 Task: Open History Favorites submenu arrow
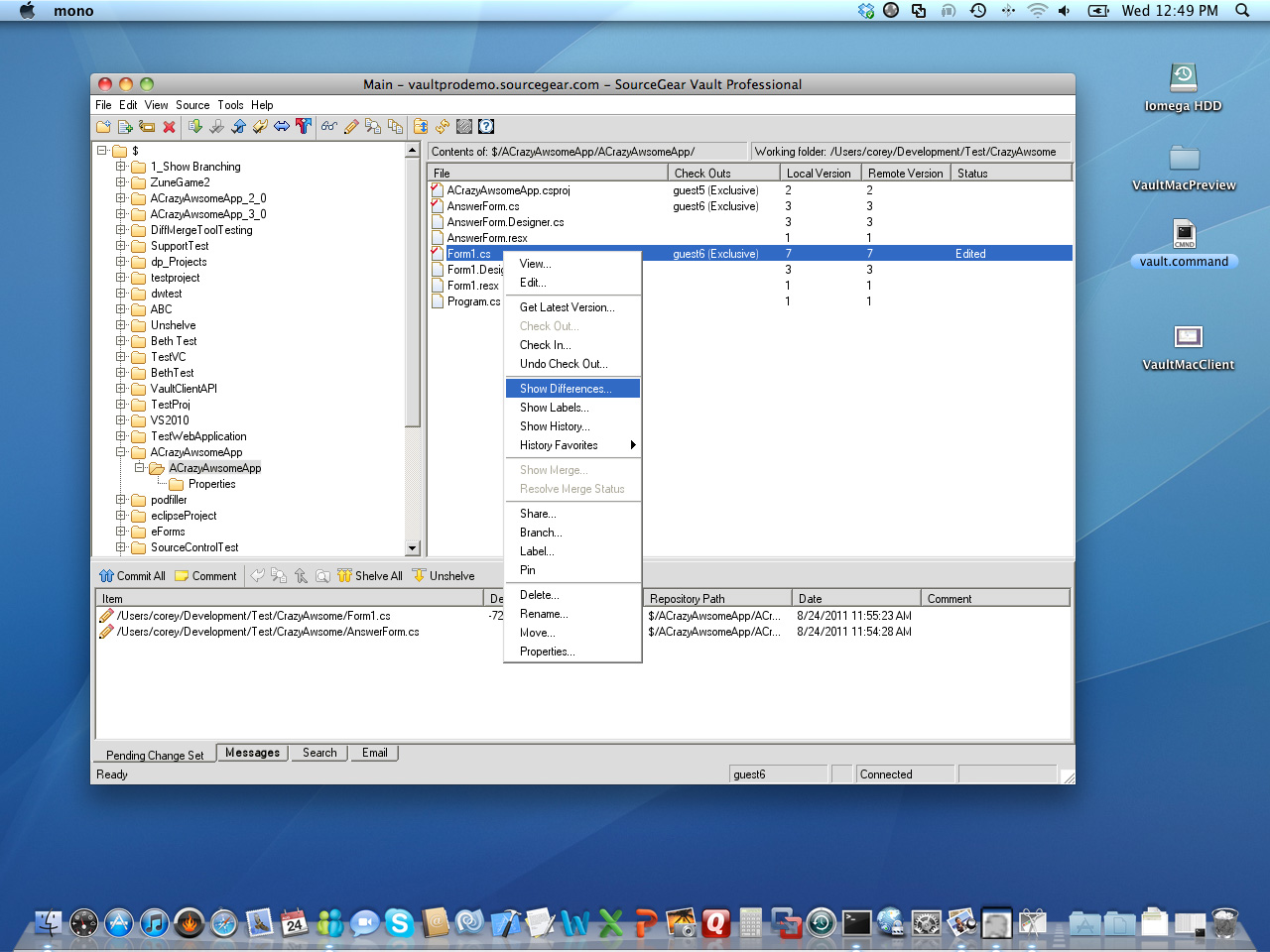coord(632,445)
